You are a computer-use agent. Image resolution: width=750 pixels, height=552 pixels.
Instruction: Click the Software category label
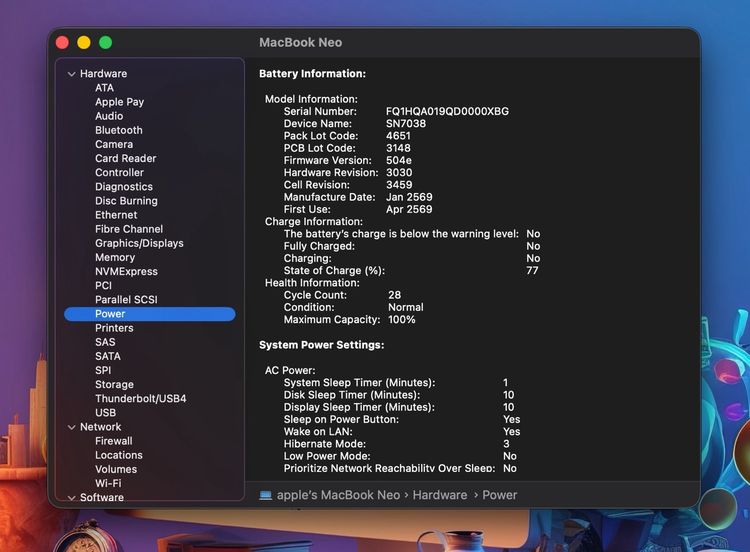tap(102, 497)
